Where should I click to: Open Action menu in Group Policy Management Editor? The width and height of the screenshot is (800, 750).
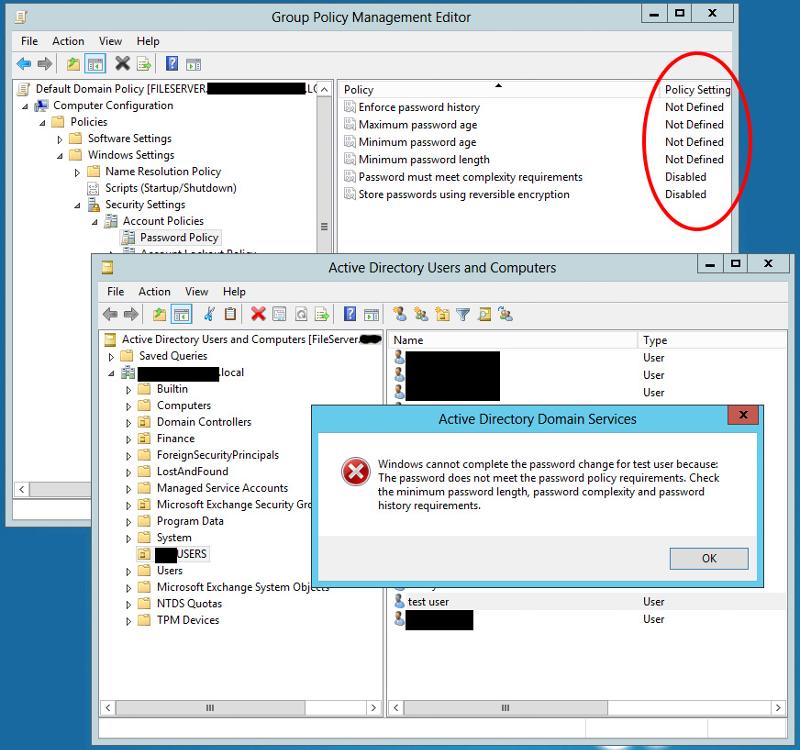68,41
